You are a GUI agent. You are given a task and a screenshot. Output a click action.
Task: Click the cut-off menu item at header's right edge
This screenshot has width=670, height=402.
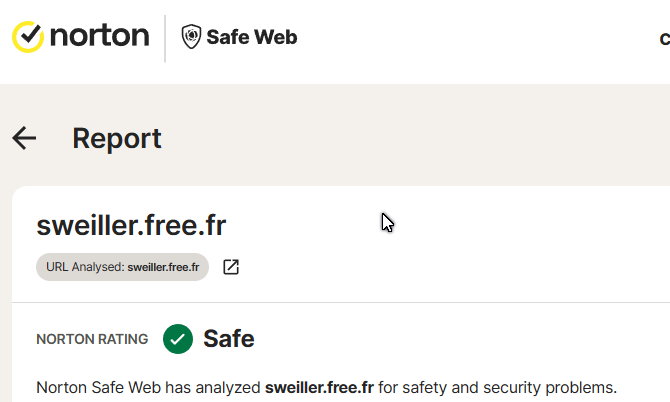pos(664,39)
